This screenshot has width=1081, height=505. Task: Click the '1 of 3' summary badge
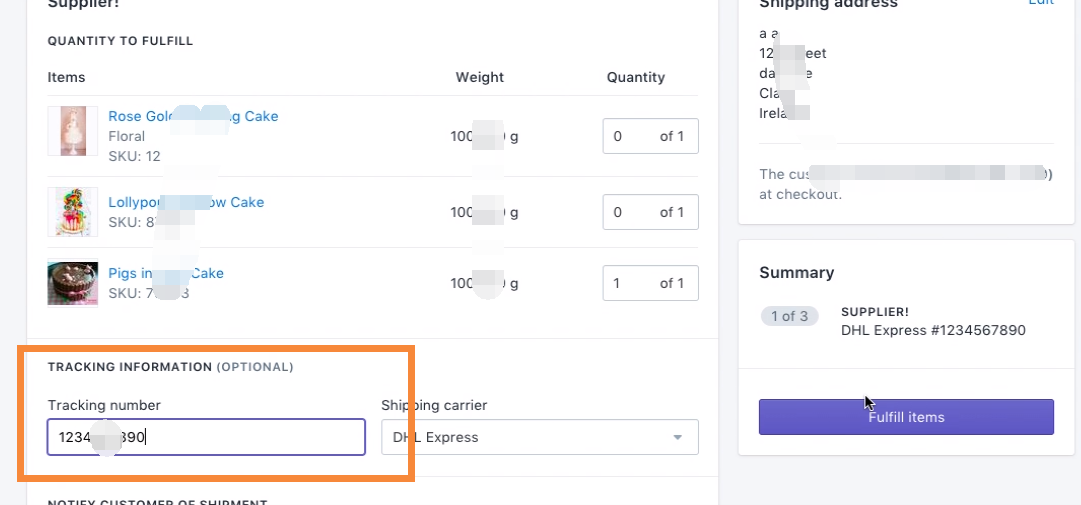pyautogui.click(x=789, y=316)
